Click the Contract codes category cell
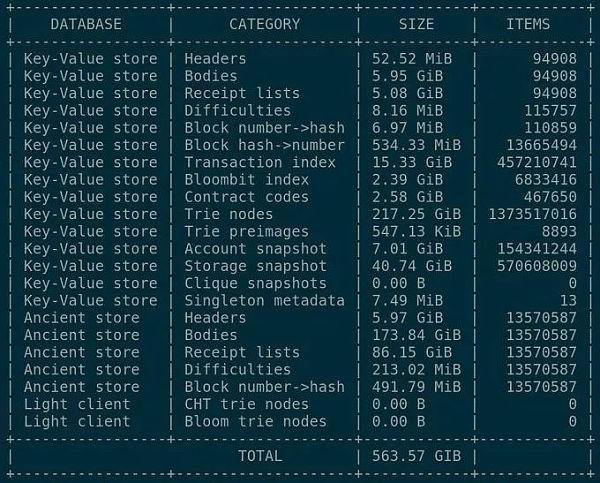This screenshot has height=483, width=600. click(x=246, y=197)
